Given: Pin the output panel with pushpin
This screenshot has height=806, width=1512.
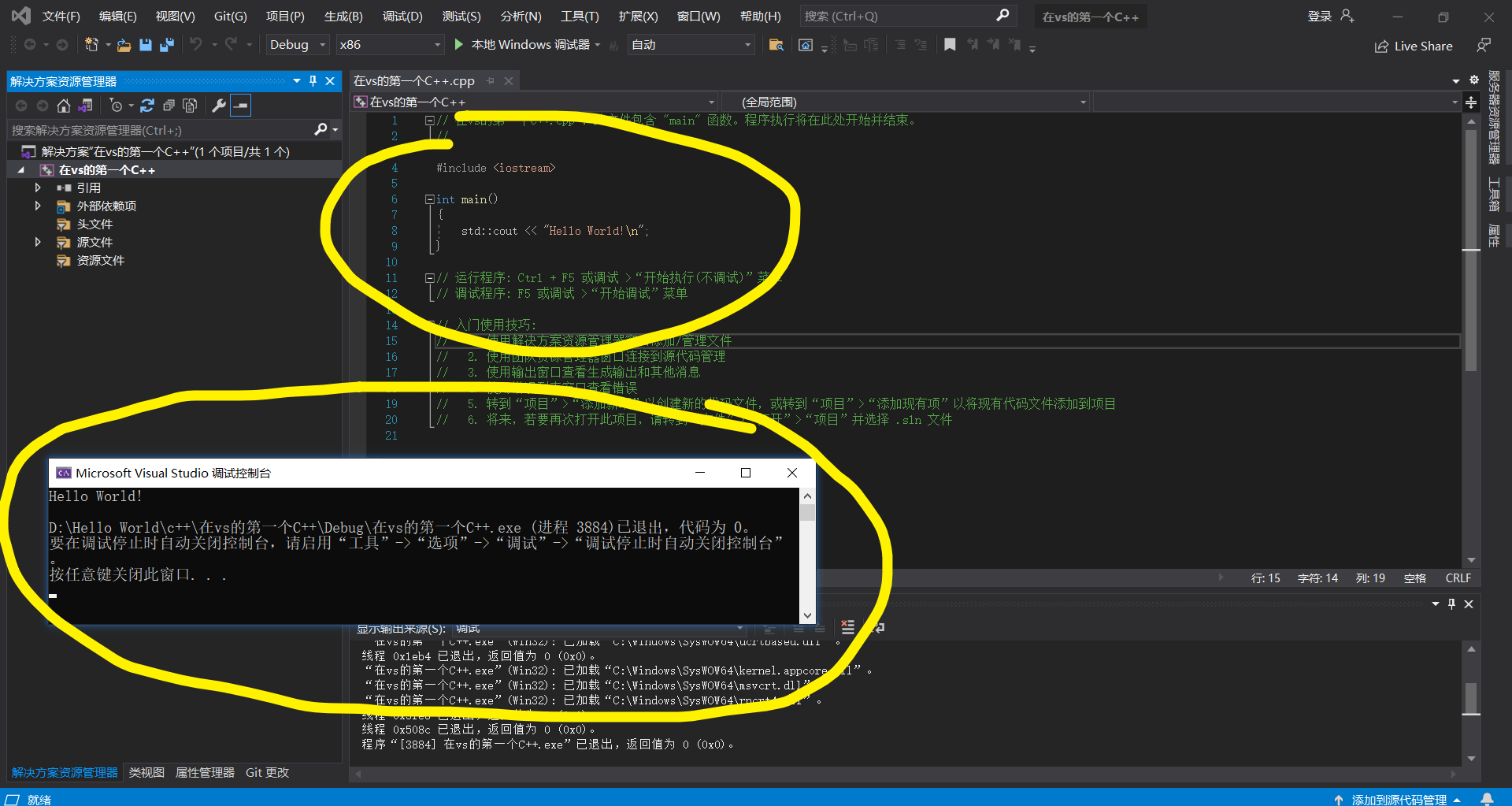Looking at the screenshot, I should tap(1451, 604).
